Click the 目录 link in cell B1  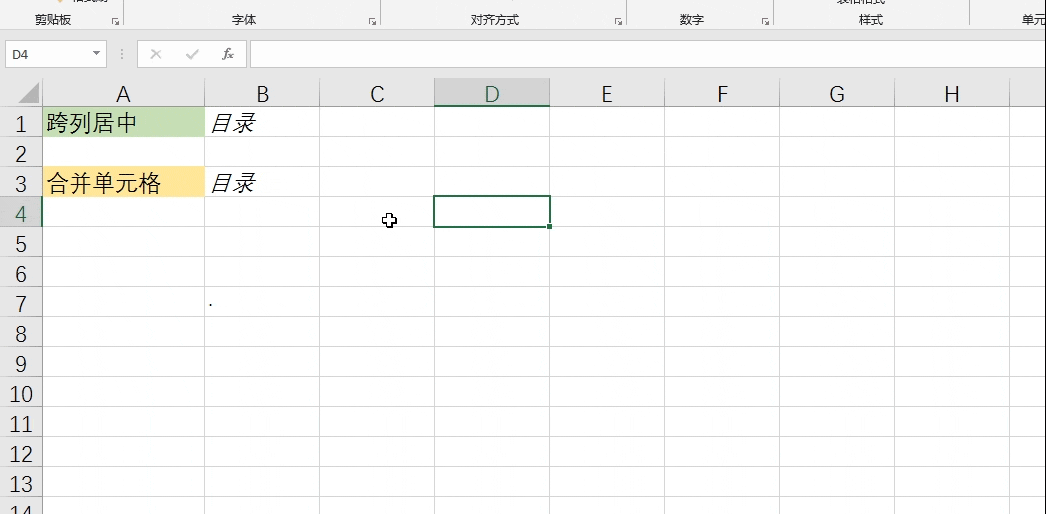click(232, 123)
